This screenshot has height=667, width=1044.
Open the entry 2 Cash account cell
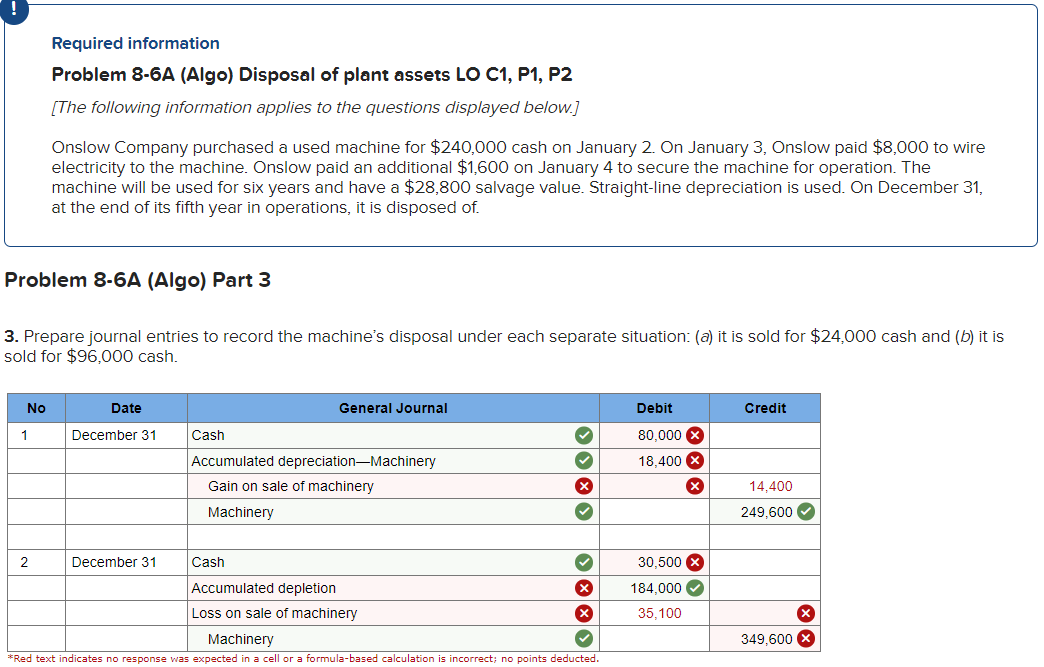(393, 562)
